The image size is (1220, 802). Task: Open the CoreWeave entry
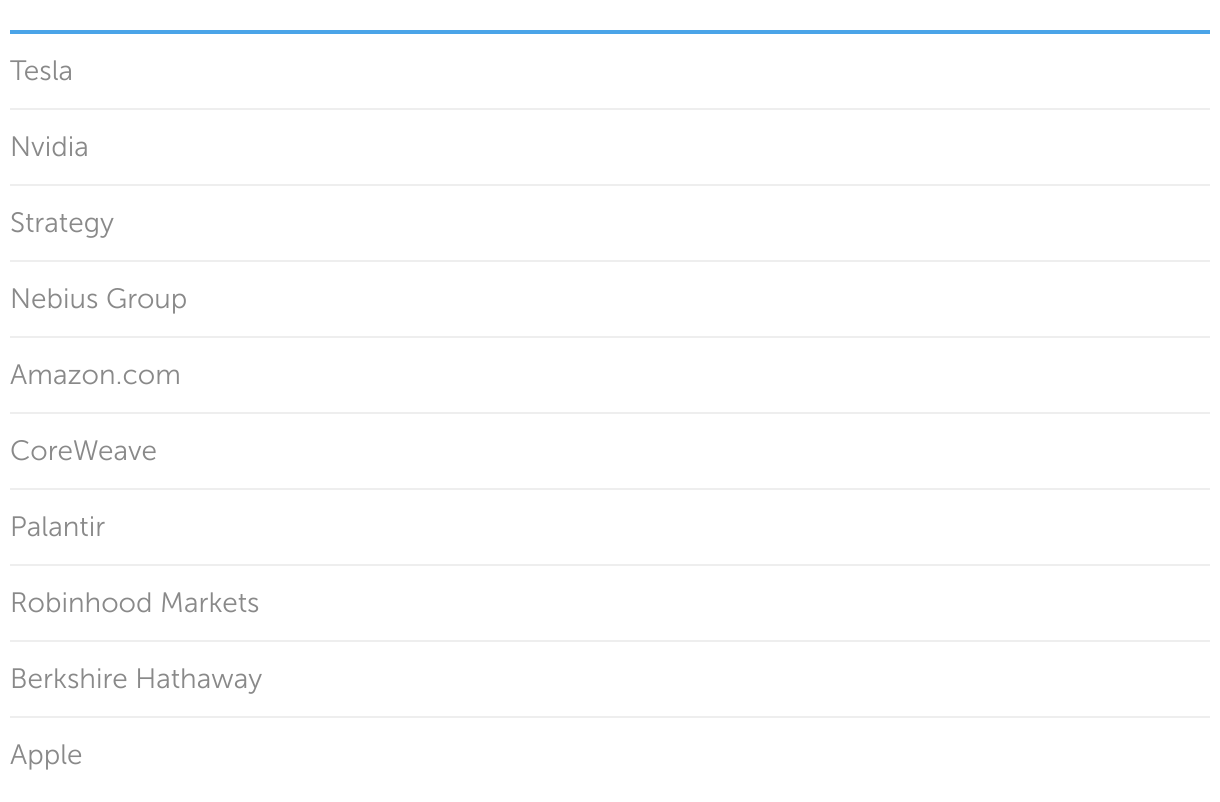click(83, 451)
